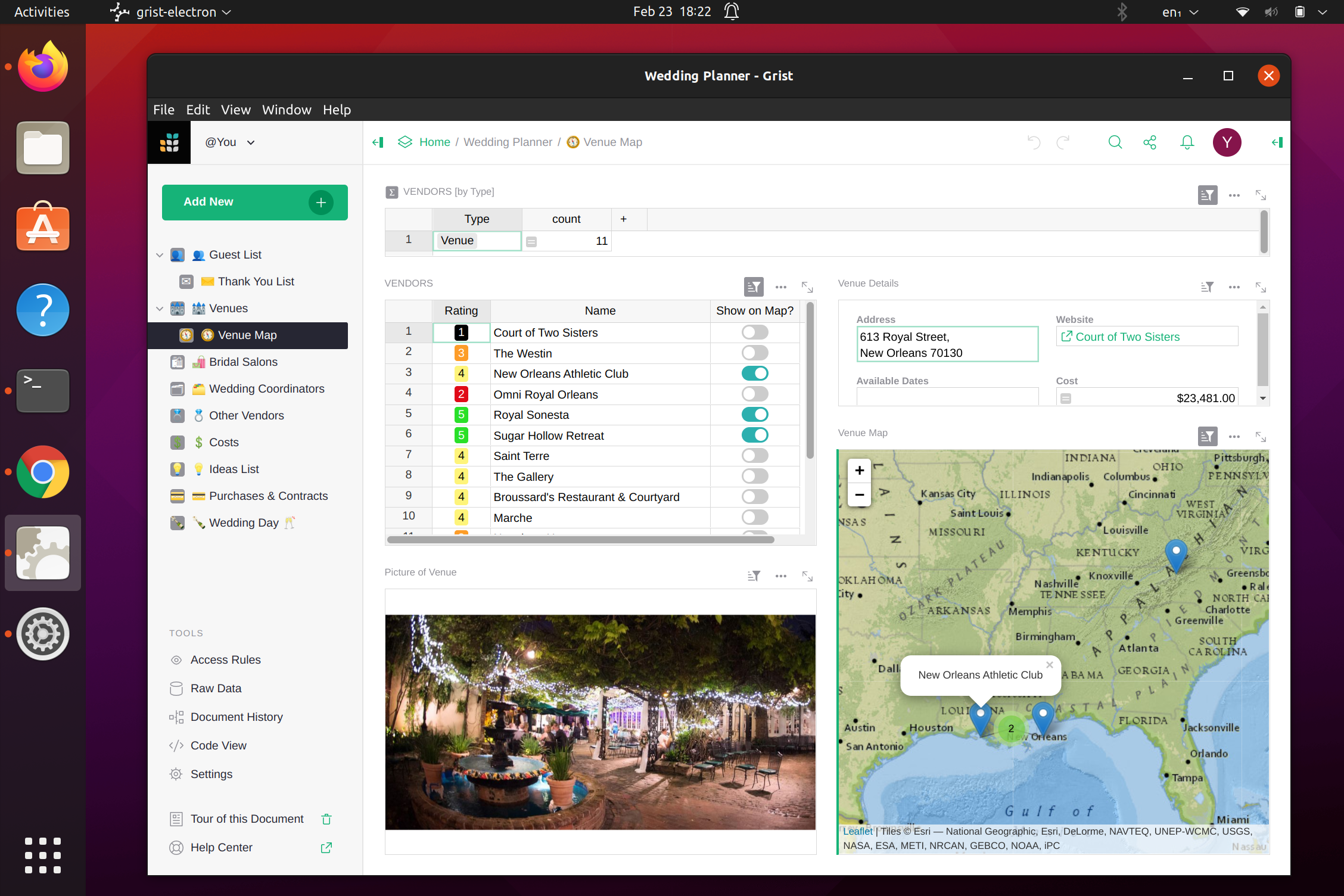This screenshot has width=1344, height=896.
Task: Expand the Venue Map widget to fullscreen
Action: point(1261,436)
